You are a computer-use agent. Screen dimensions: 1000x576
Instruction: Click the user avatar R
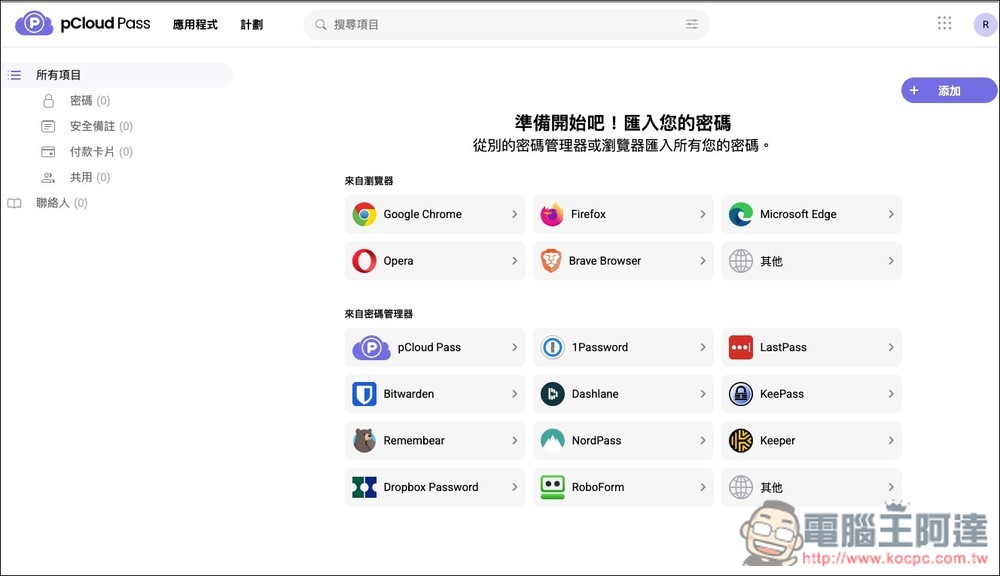tap(985, 25)
